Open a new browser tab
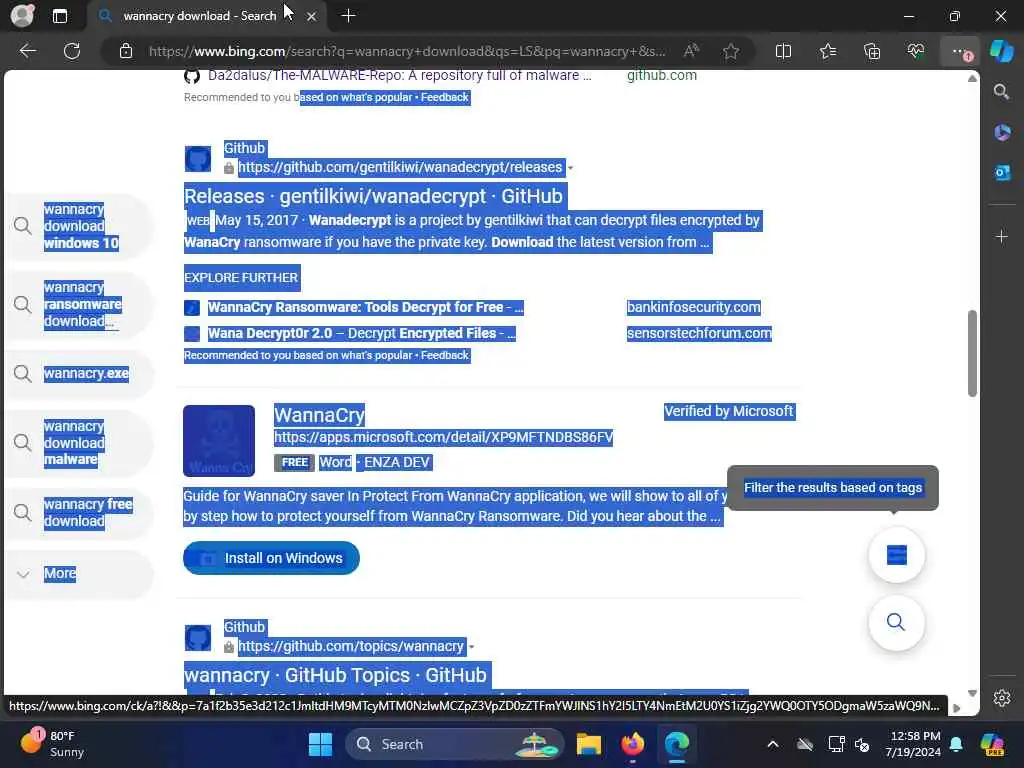The image size is (1024, 768). coord(348,16)
